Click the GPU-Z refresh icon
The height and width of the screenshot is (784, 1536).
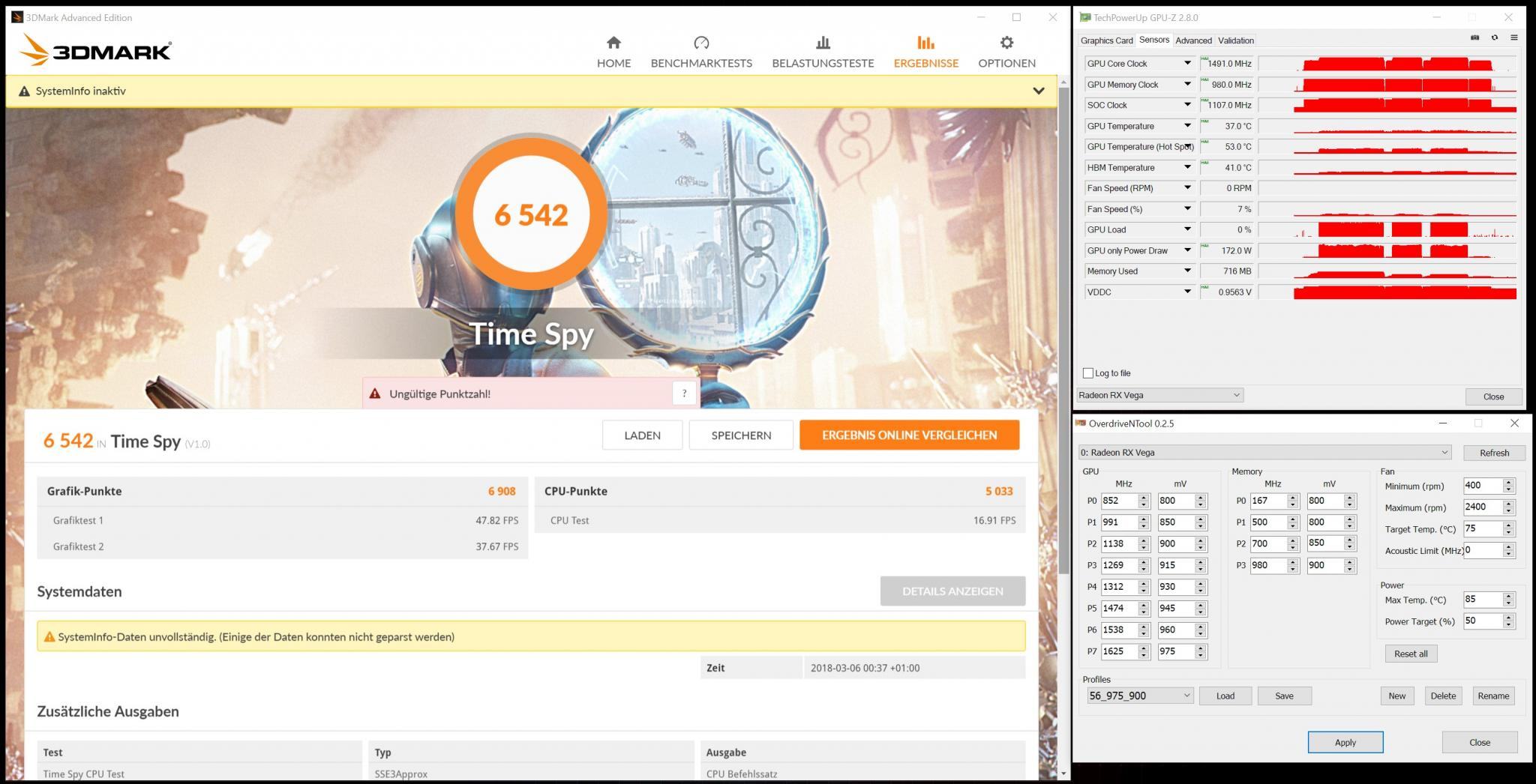pyautogui.click(x=1494, y=37)
